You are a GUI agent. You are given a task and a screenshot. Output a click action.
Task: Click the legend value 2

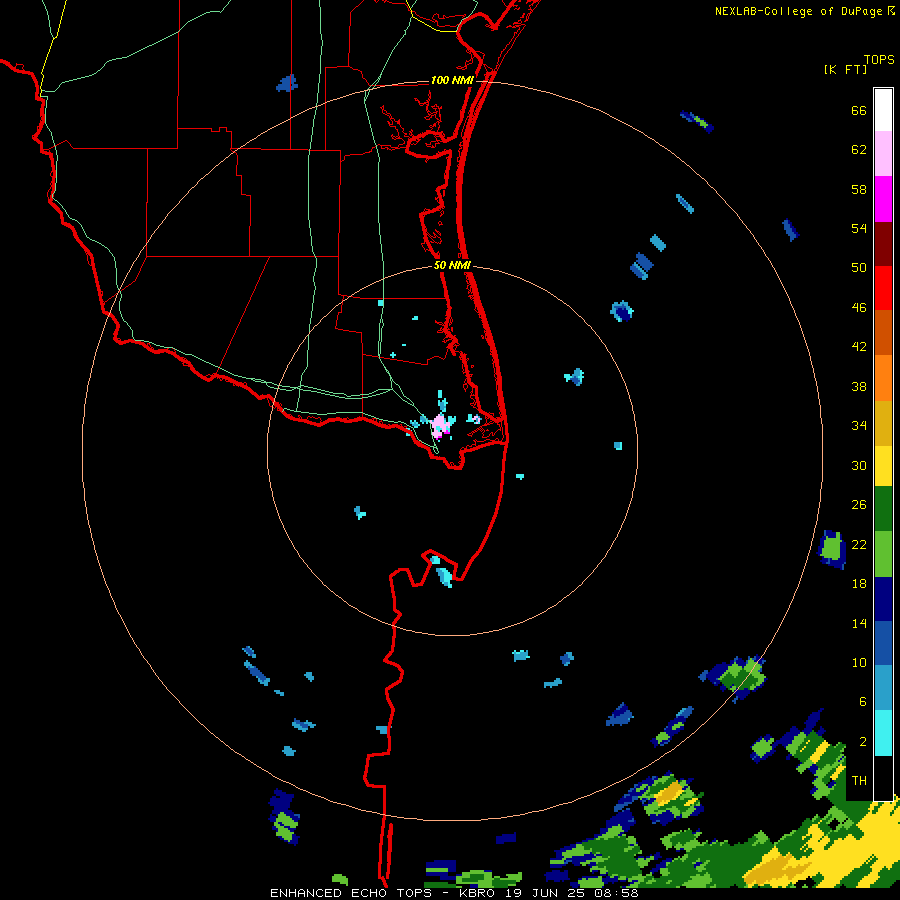coord(863,742)
